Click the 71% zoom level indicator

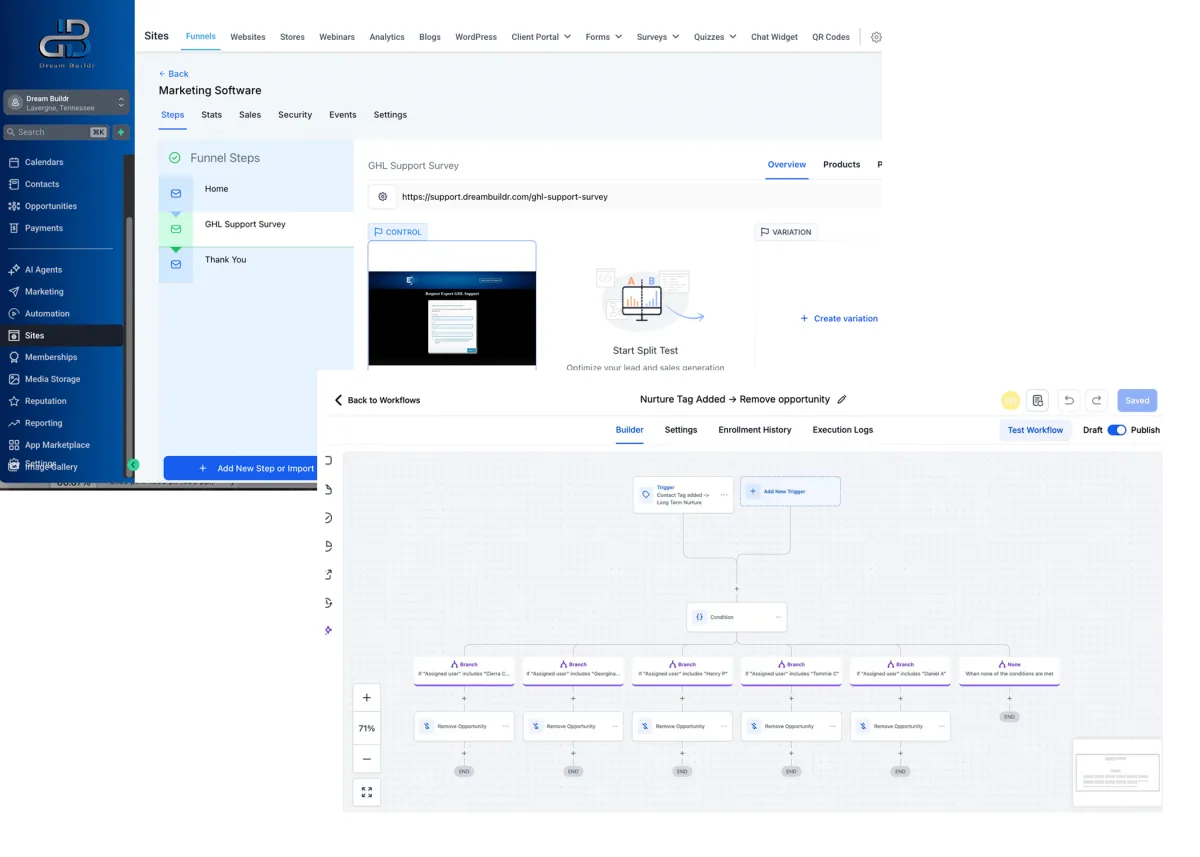pos(367,729)
